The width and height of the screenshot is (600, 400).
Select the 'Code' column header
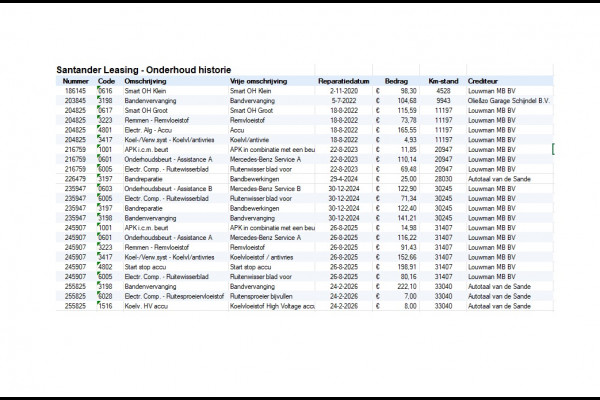106,81
